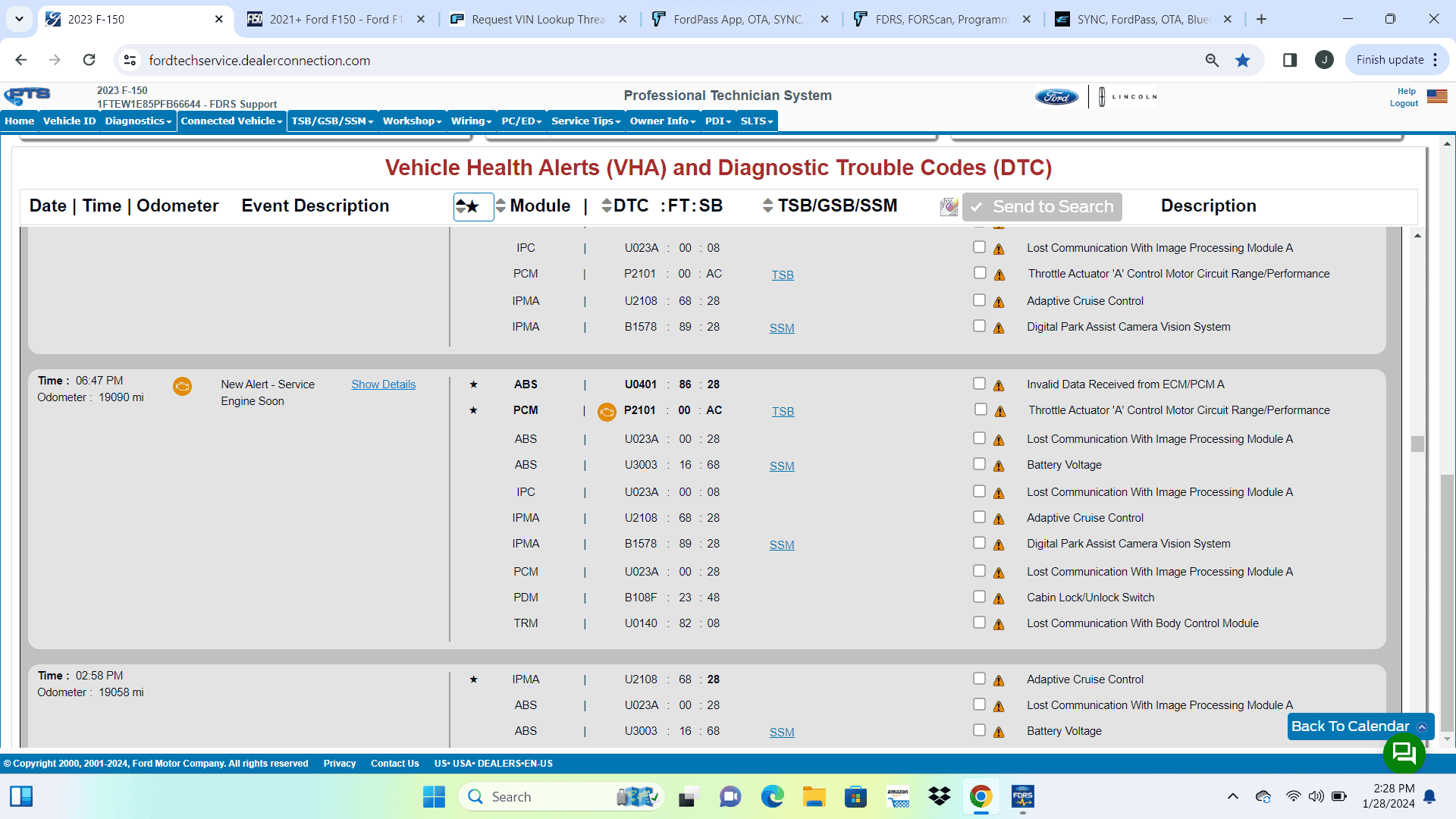Expand the Workshop dropdown menu

pyautogui.click(x=412, y=121)
